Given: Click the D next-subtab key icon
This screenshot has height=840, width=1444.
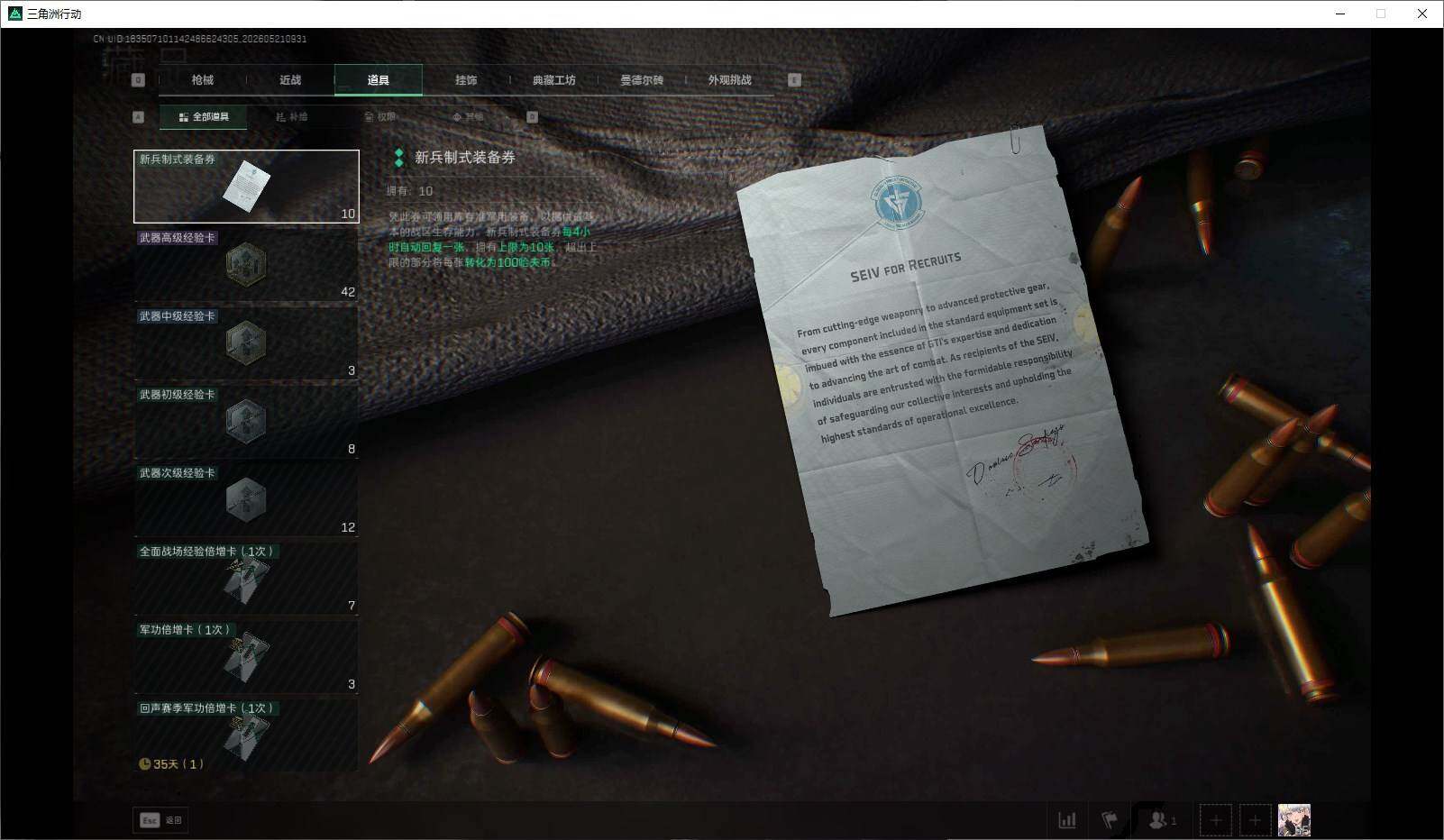Looking at the screenshot, I should point(532,117).
